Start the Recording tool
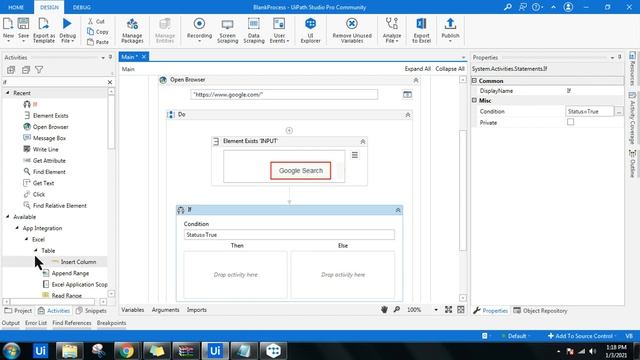Image resolution: width=640 pixels, height=360 pixels. pyautogui.click(x=199, y=30)
